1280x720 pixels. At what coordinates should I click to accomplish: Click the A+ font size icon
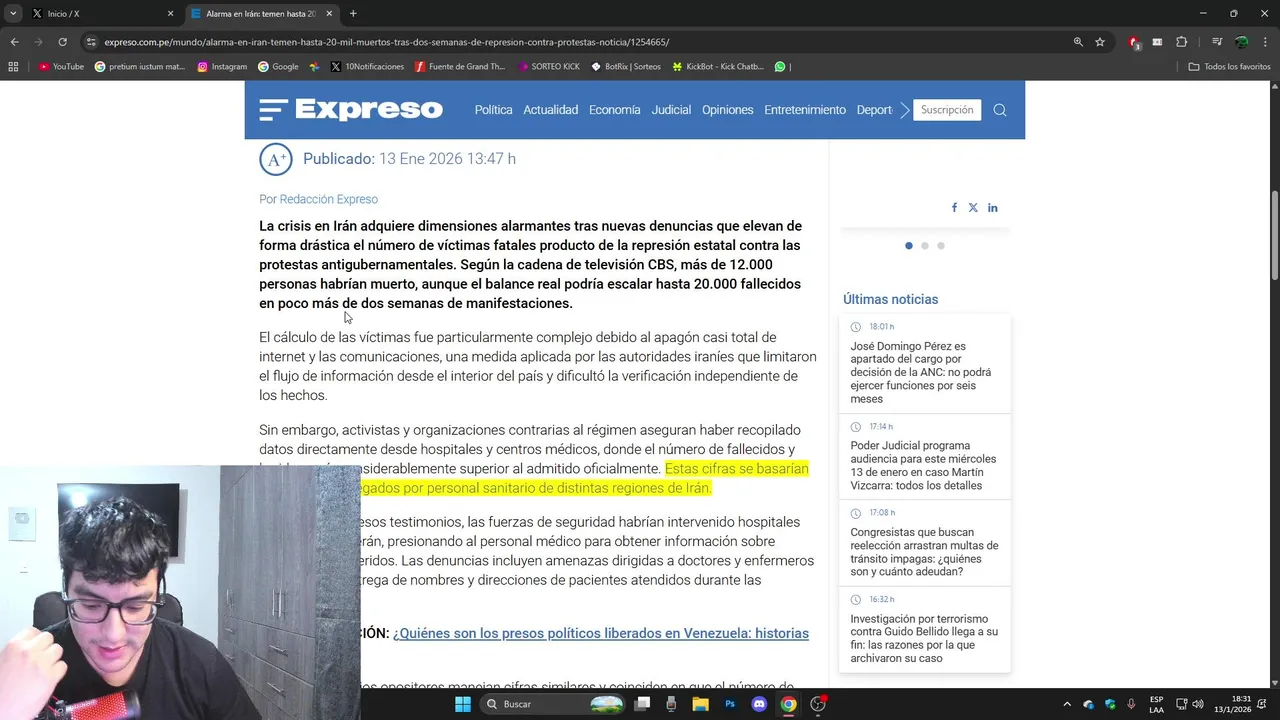276,159
